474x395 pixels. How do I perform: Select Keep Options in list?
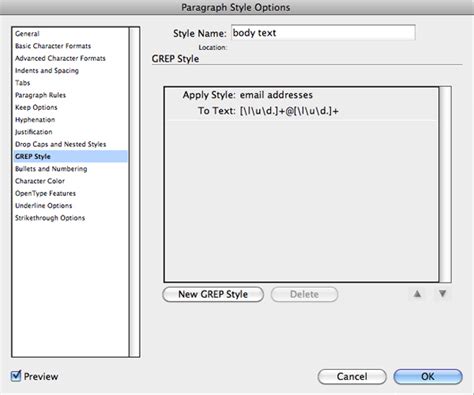pyautogui.click(x=36, y=107)
